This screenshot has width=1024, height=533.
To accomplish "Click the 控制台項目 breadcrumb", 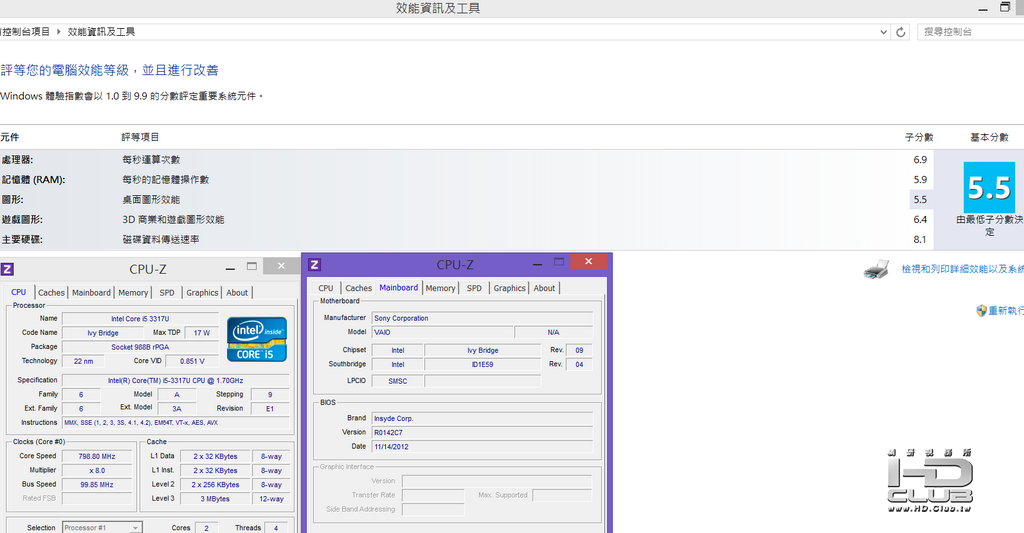I will click(26, 31).
